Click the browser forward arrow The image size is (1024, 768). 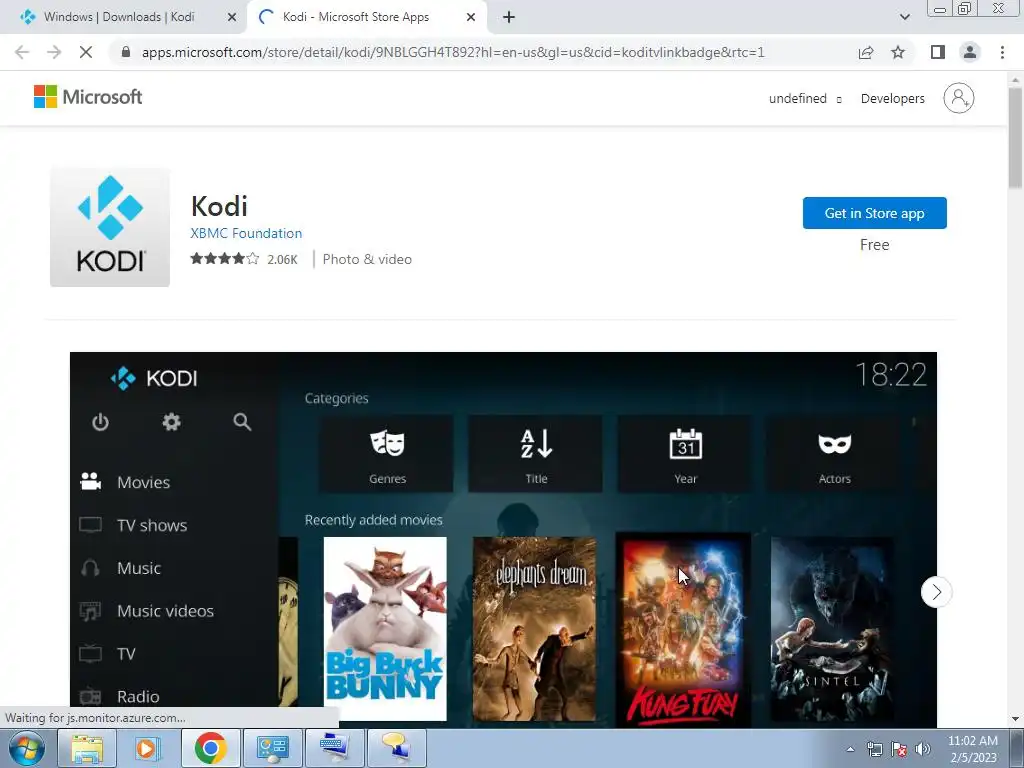click(x=54, y=52)
